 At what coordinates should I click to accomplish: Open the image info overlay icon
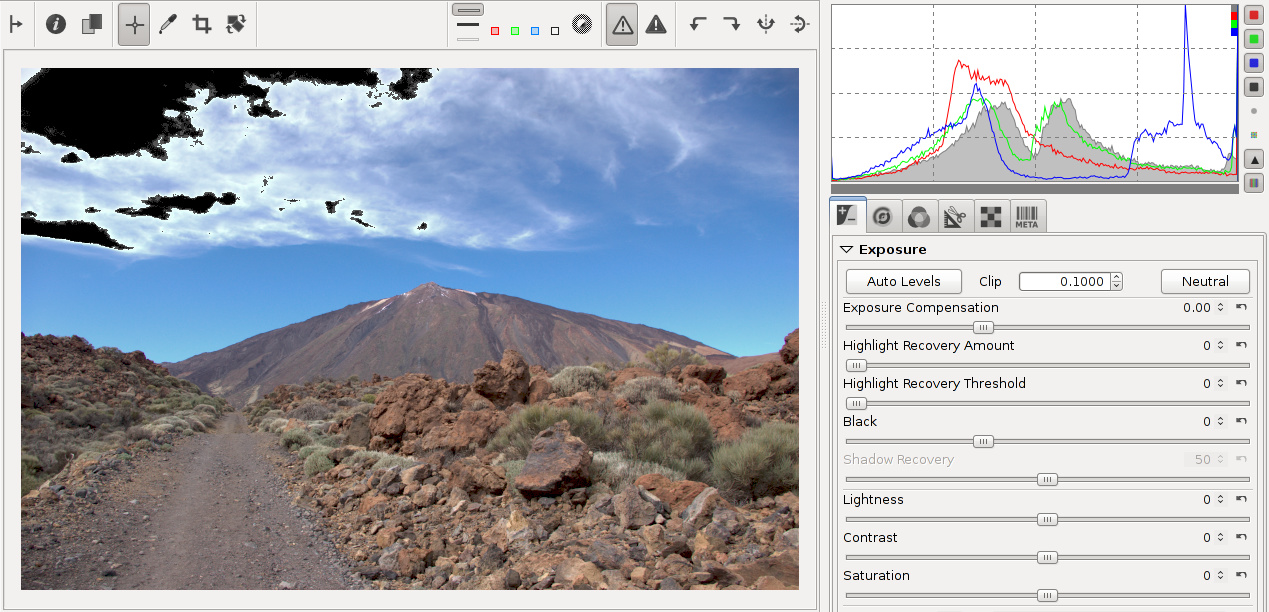point(56,25)
